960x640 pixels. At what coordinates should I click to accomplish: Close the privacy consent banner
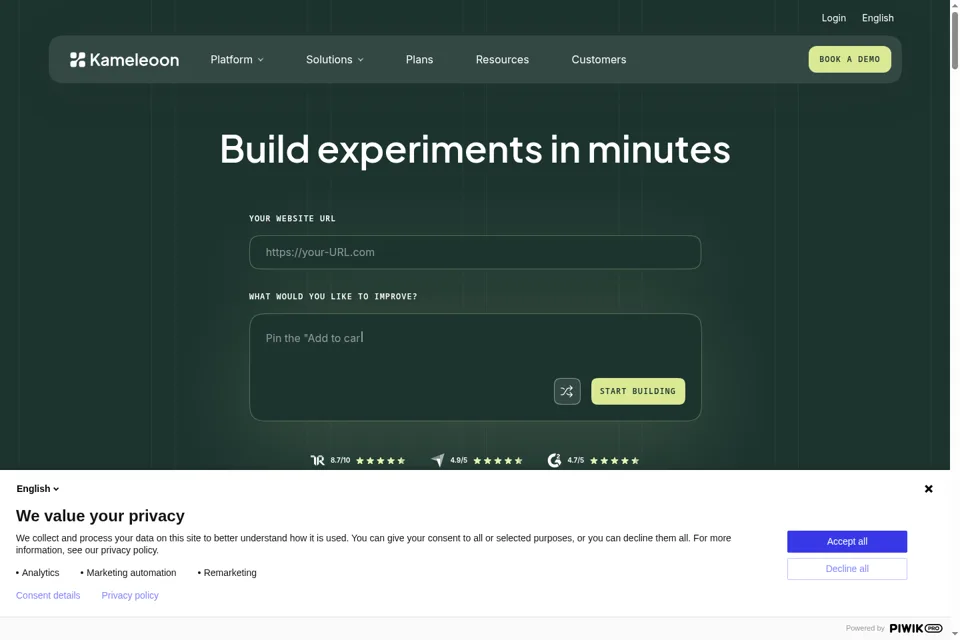pyautogui.click(x=928, y=489)
